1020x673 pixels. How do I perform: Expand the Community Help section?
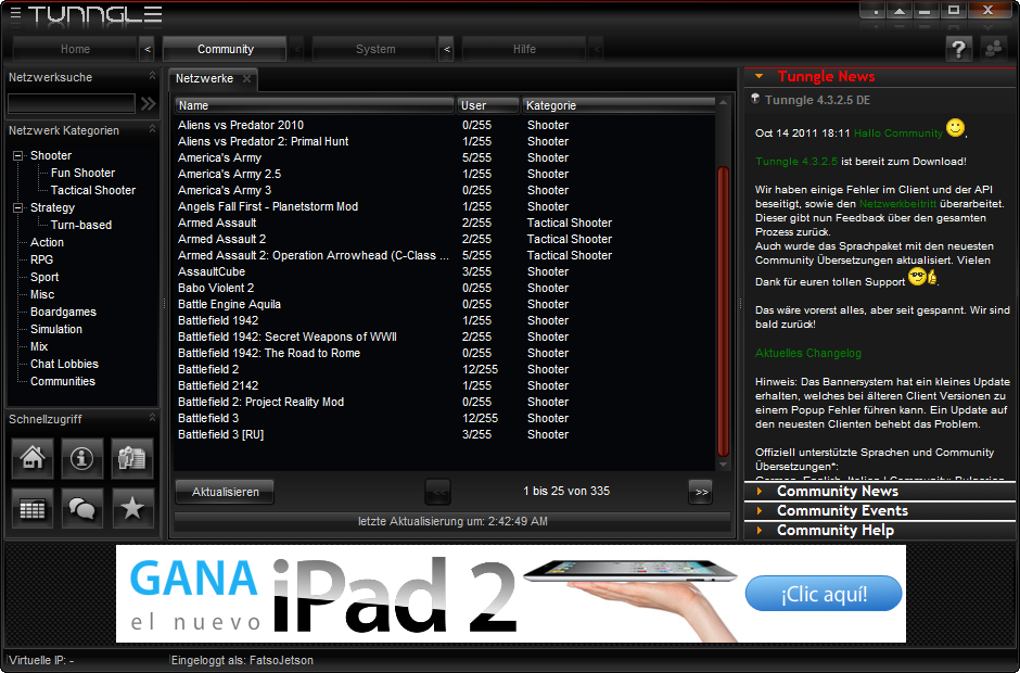pyautogui.click(x=758, y=531)
